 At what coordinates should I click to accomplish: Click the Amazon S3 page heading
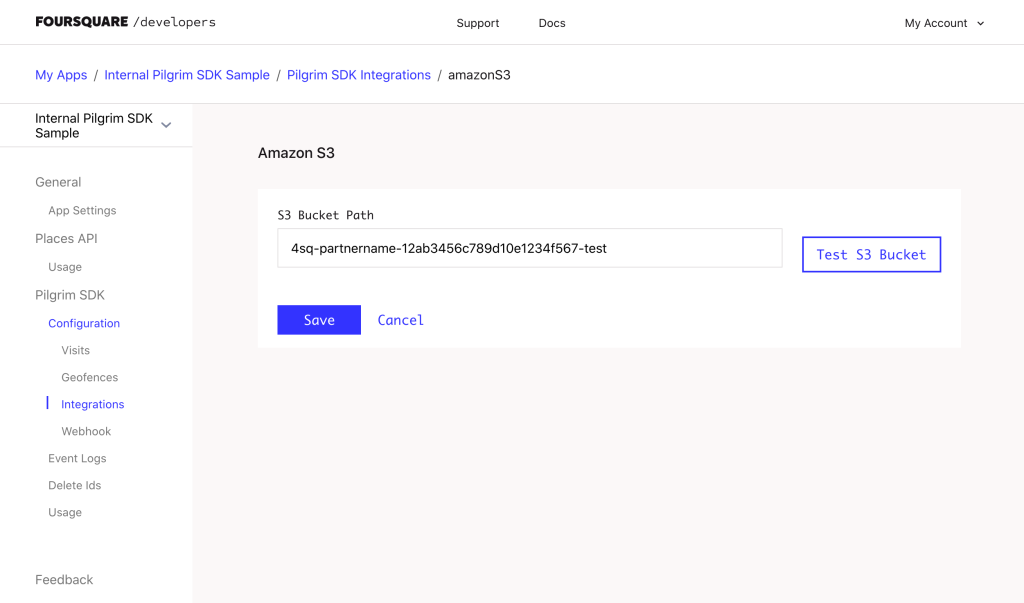pos(296,153)
